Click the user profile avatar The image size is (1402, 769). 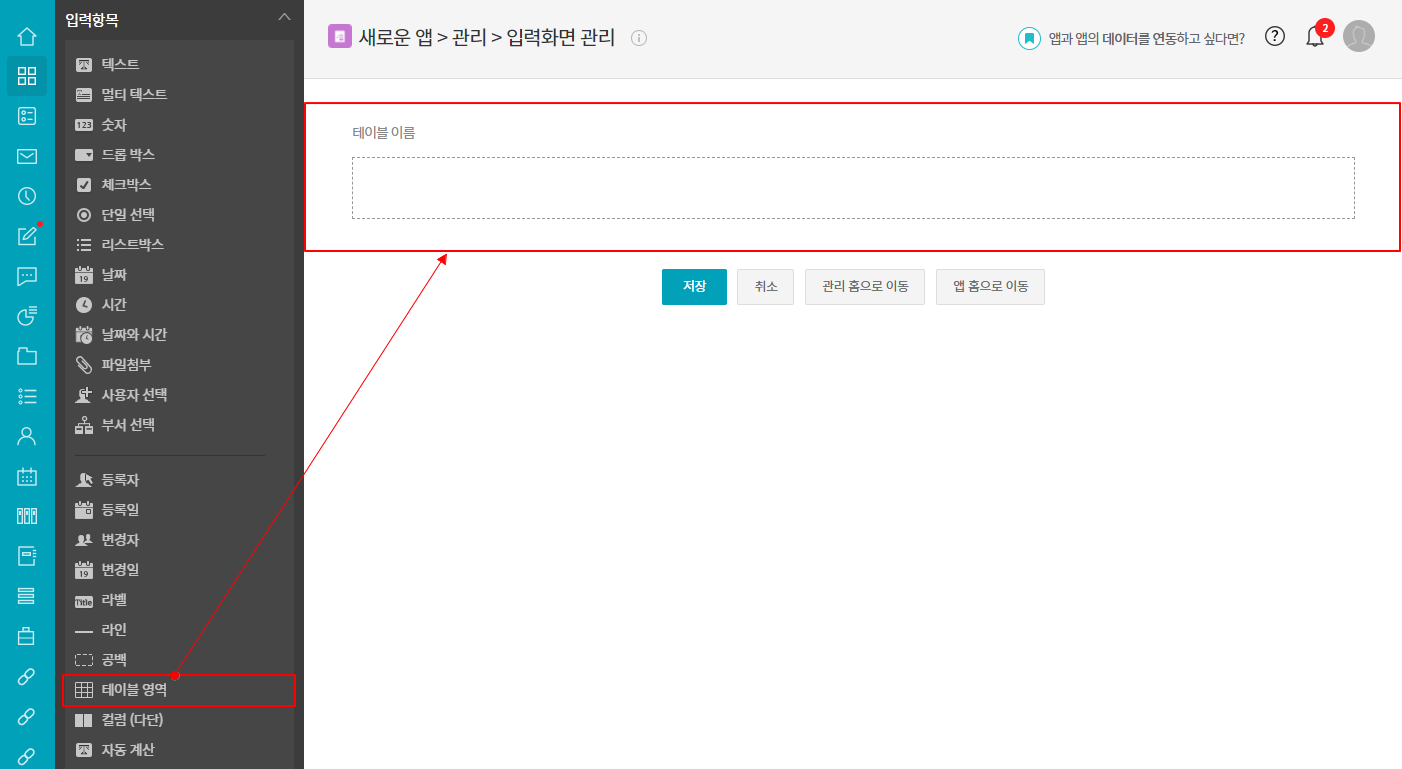1358,37
